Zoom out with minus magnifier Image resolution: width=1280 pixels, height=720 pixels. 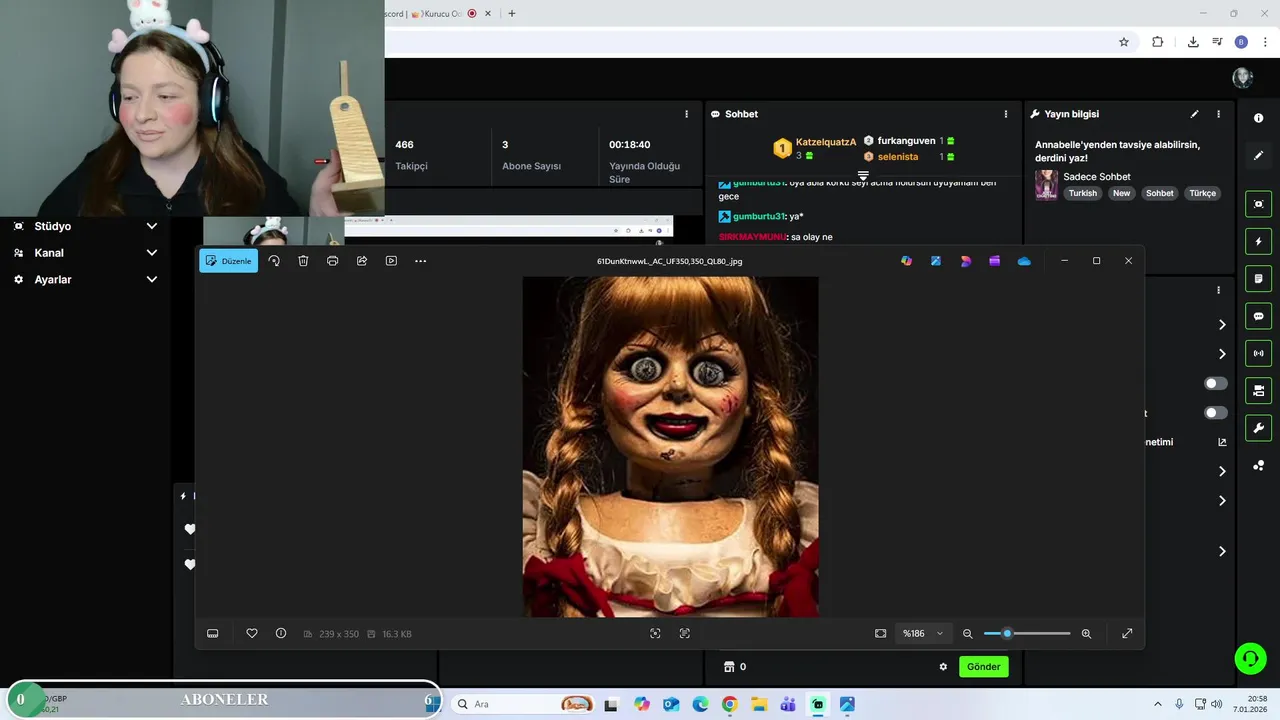tap(967, 633)
